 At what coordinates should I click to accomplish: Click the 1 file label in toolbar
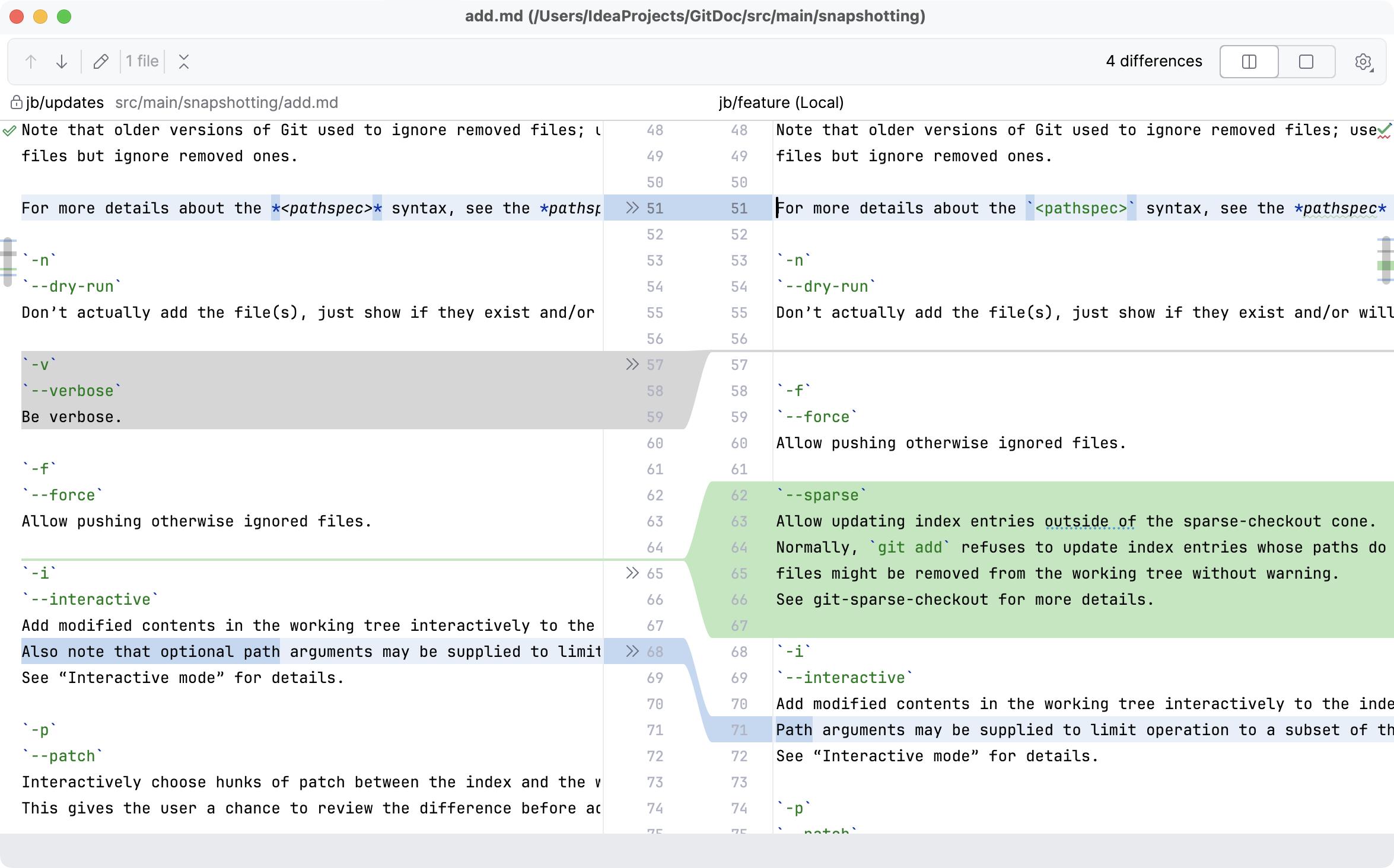[x=142, y=62]
